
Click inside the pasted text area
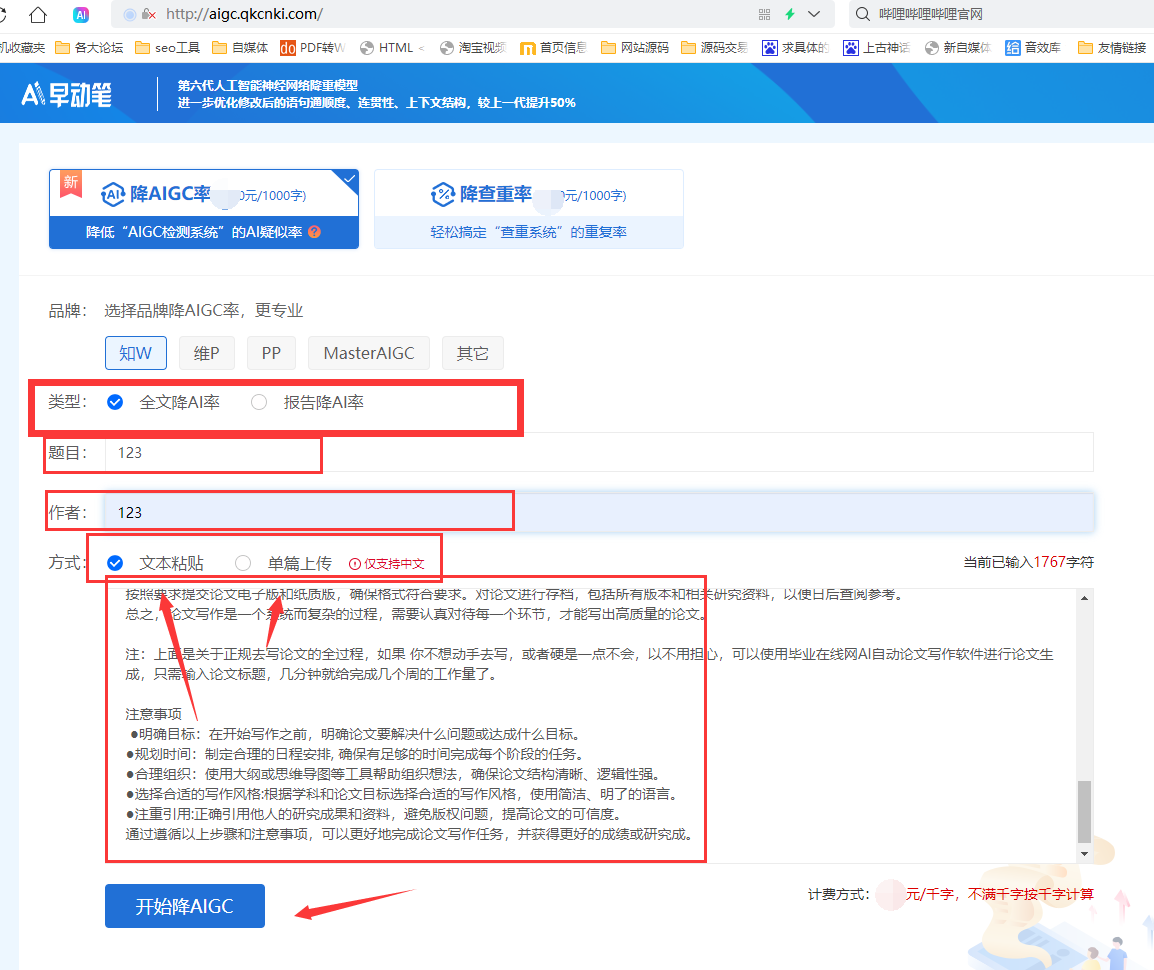point(591,725)
